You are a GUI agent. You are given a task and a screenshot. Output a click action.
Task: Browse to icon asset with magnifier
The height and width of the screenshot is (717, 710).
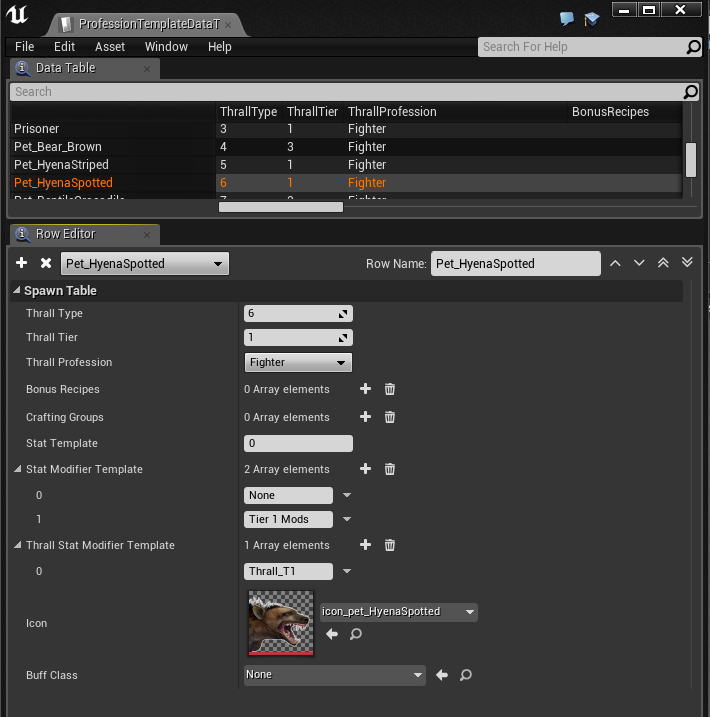click(356, 634)
